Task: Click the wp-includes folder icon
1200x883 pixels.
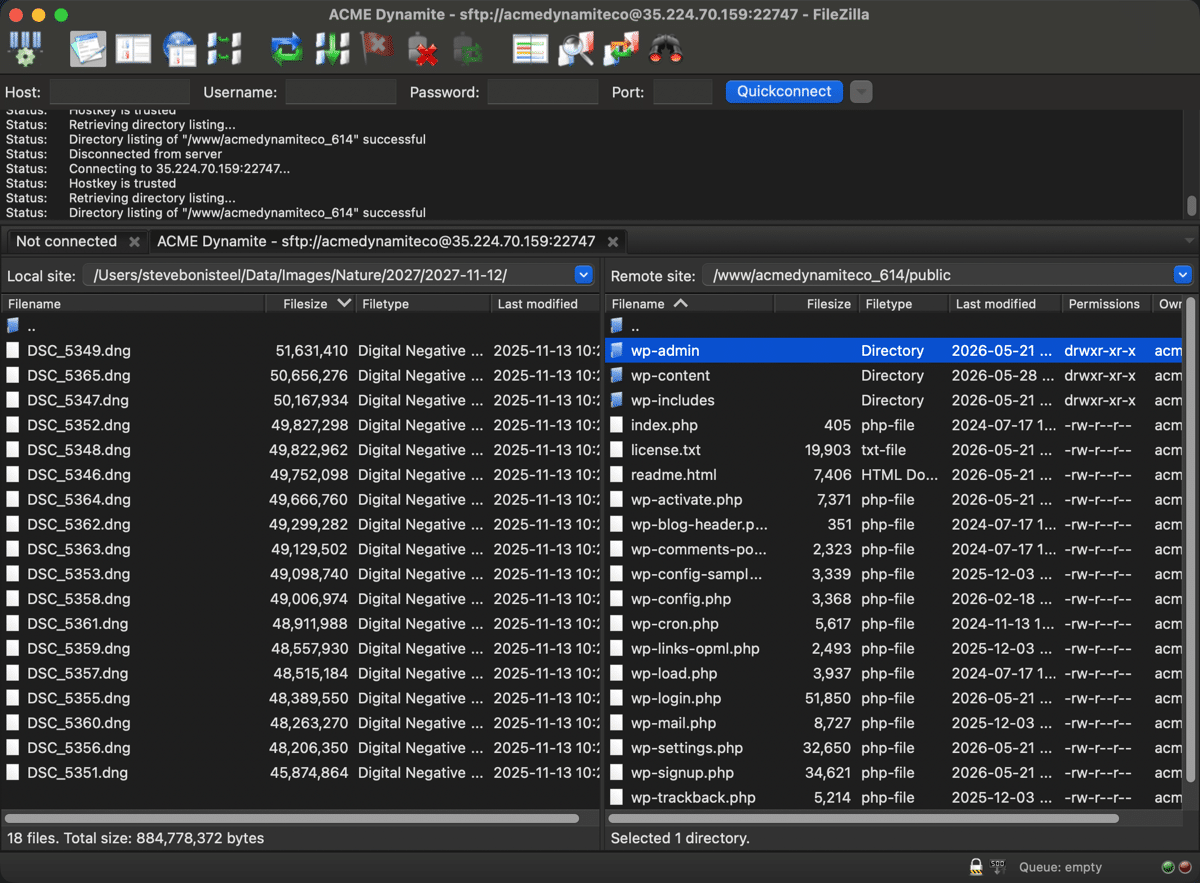Action: coord(616,400)
